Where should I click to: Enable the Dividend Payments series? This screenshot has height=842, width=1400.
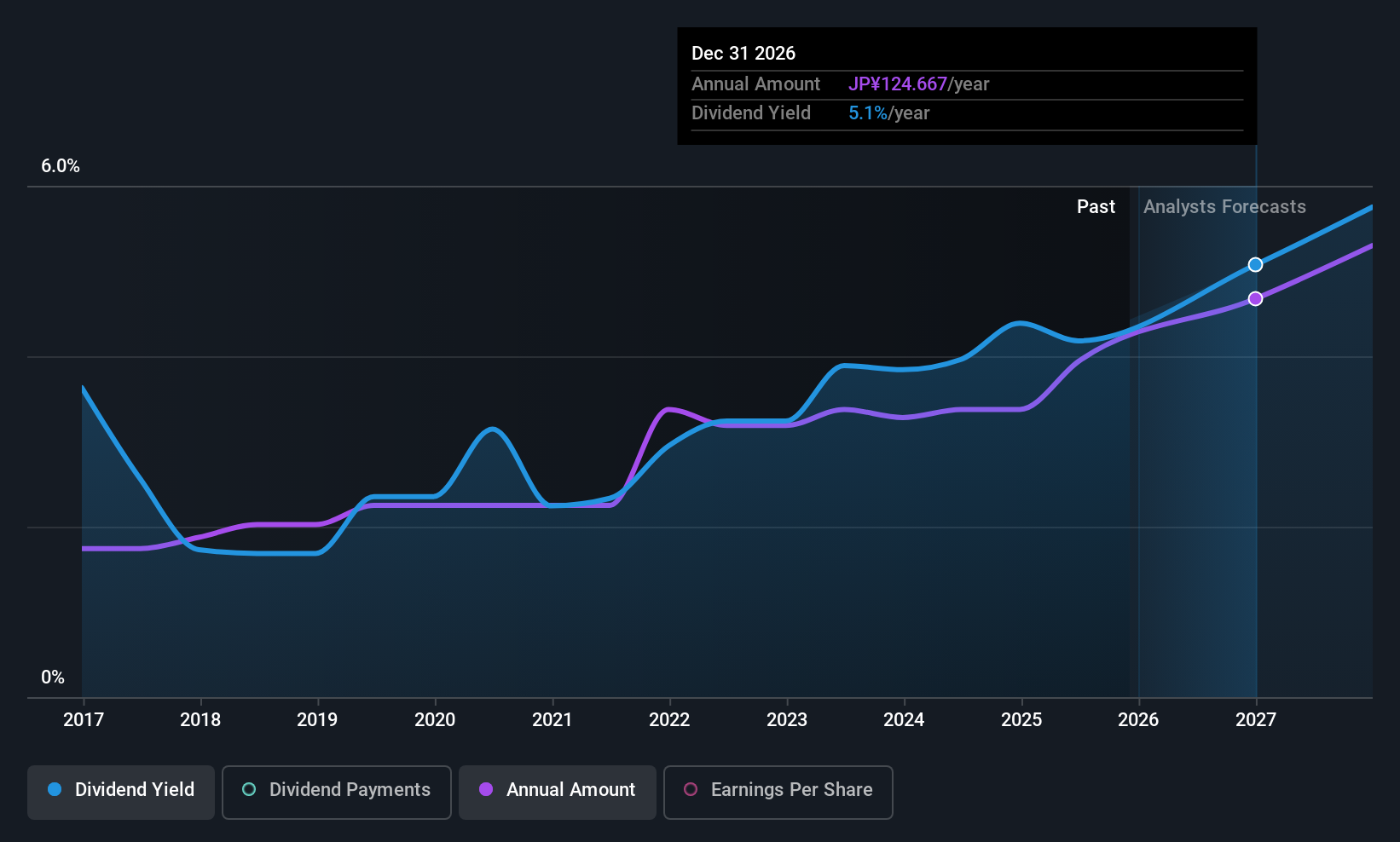tap(337, 792)
